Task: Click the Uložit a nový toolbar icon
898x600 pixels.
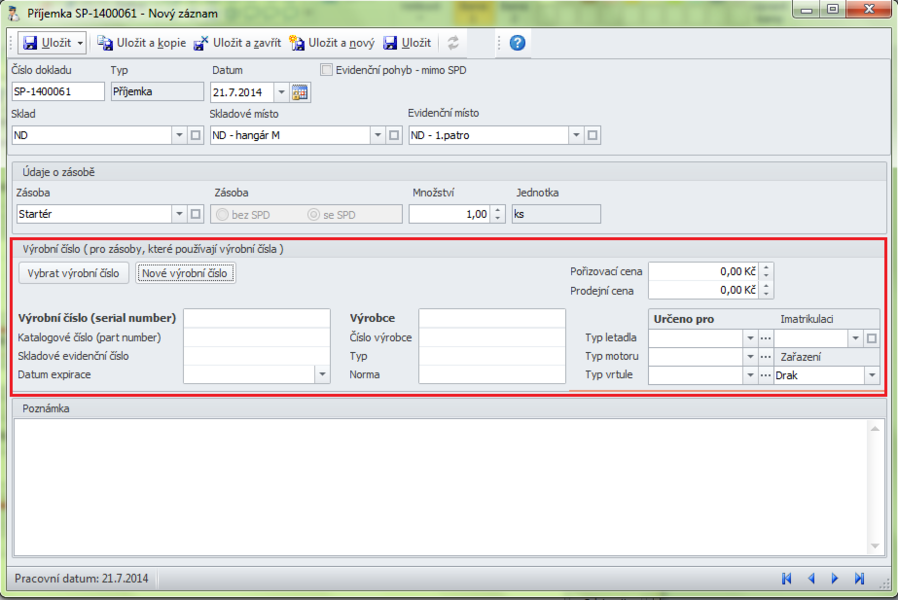Action: coord(296,43)
